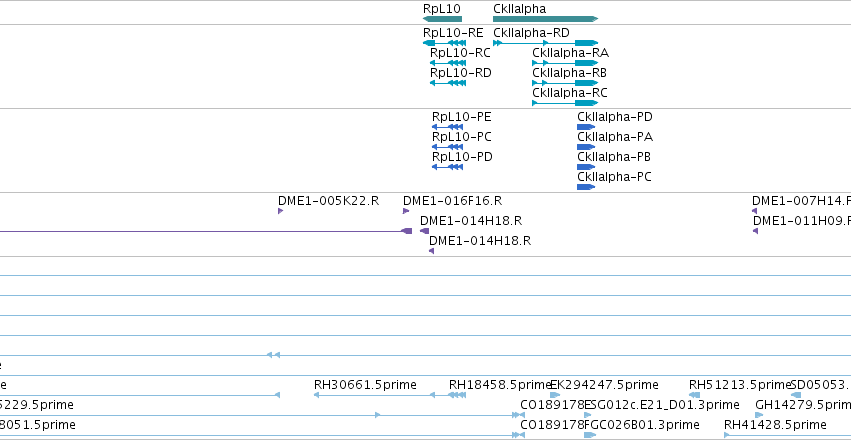Click the DME1-011H09.R label
The height and width of the screenshot is (440, 851).
(x=802, y=221)
